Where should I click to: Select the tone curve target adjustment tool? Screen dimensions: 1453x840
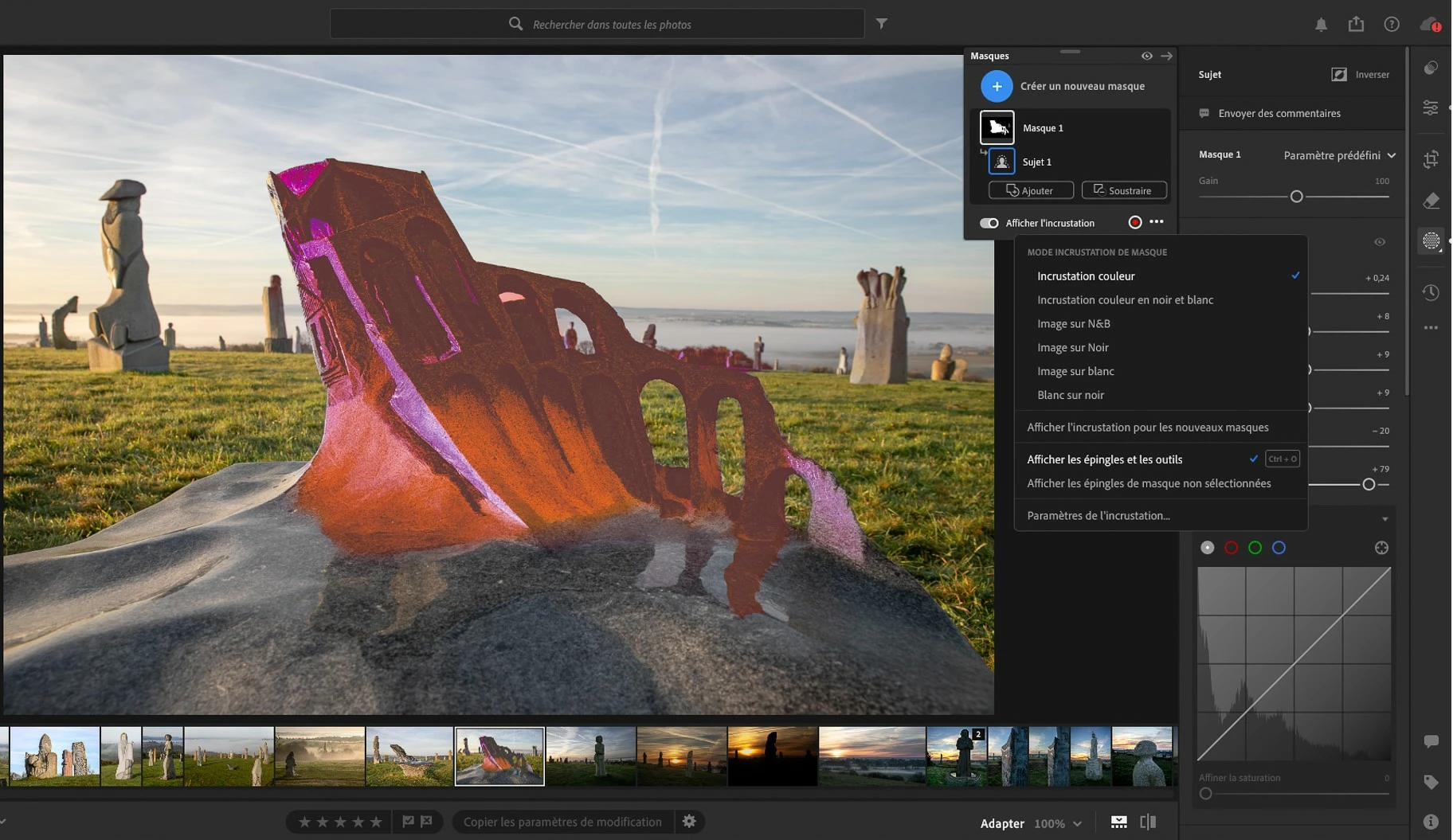[x=1382, y=548]
